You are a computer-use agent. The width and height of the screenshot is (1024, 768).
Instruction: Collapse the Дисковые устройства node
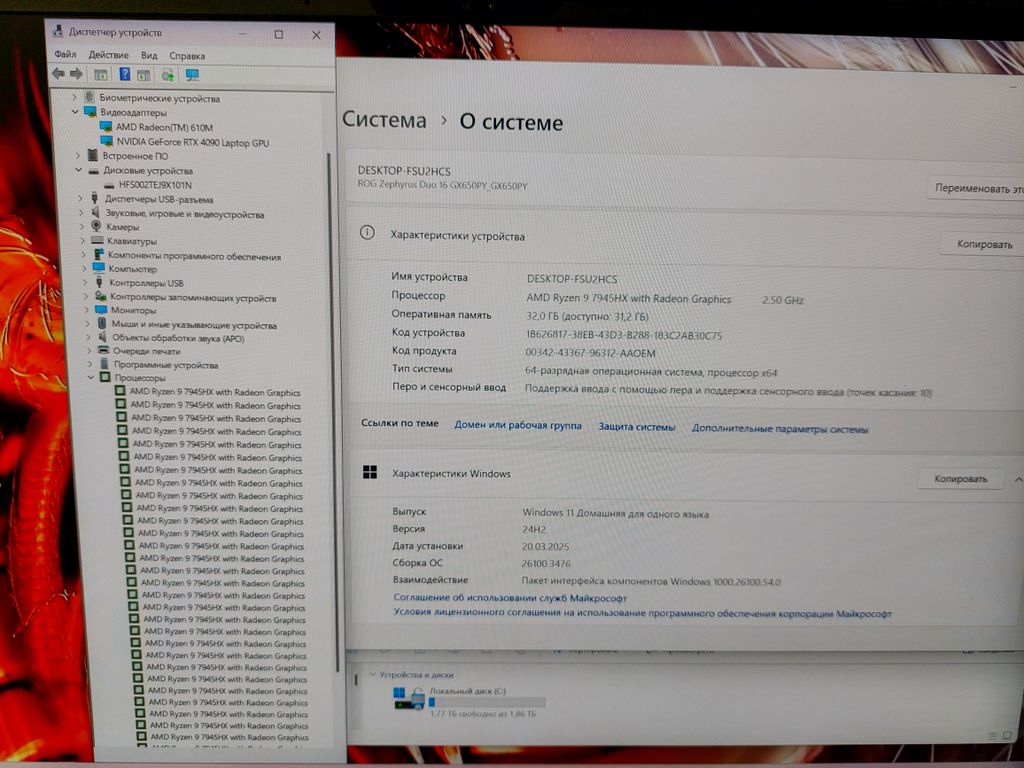point(78,170)
